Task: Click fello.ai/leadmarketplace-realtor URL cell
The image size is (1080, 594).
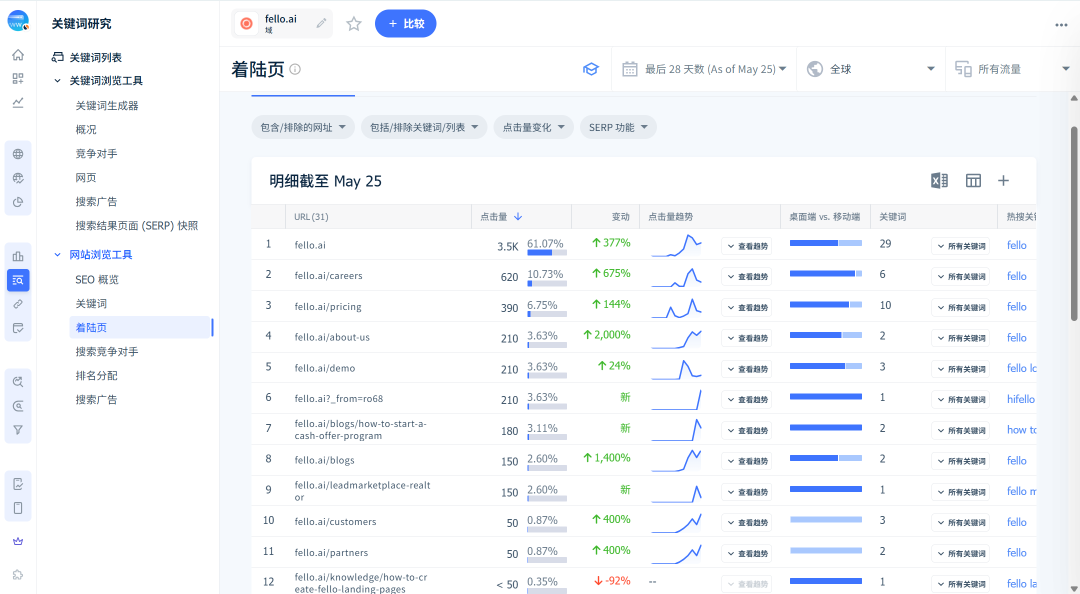Action: click(362, 491)
